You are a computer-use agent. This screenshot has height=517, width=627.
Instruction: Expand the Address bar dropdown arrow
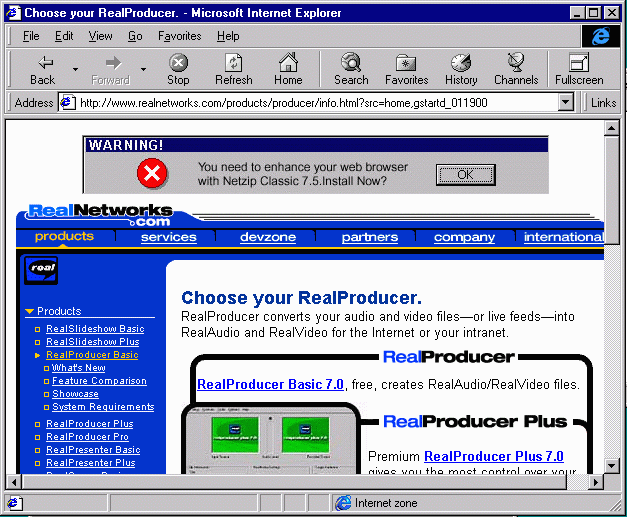pyautogui.click(x=566, y=102)
